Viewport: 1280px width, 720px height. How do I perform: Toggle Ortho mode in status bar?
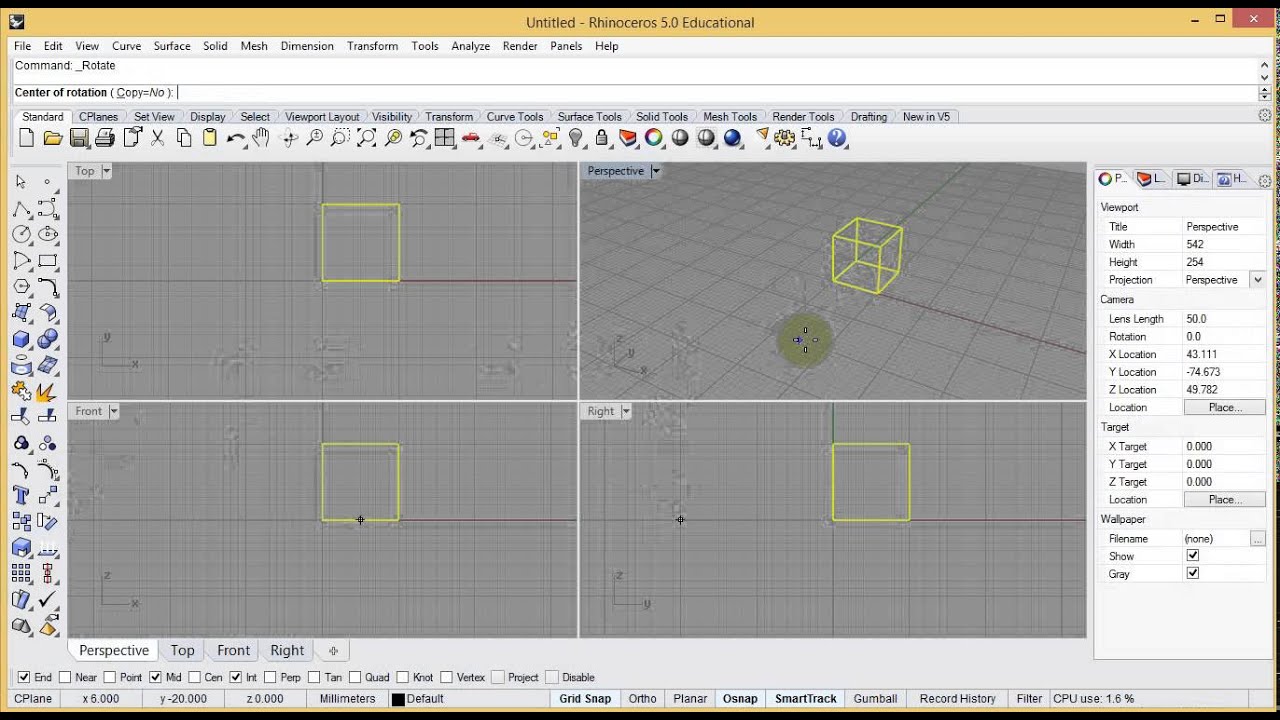(x=643, y=699)
